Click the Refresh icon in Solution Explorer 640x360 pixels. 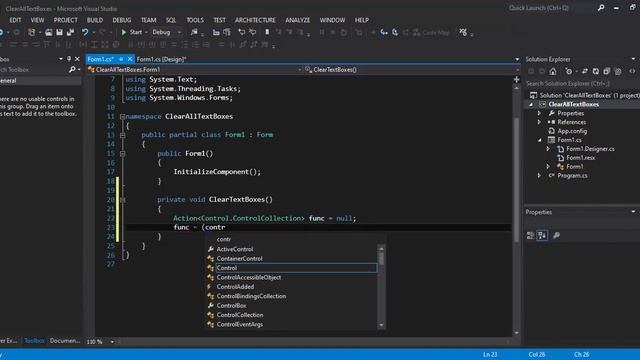[596, 71]
